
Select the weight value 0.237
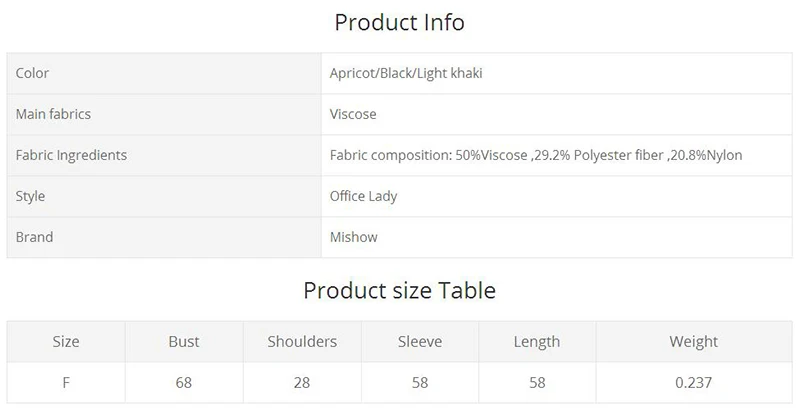pos(693,382)
